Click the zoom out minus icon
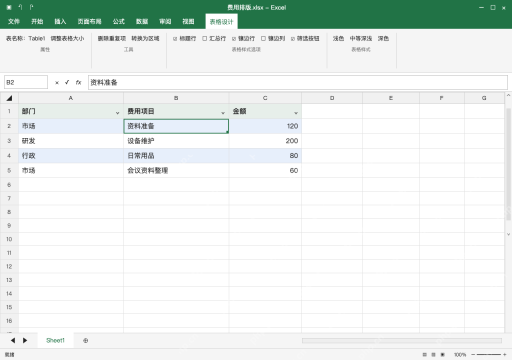 coord(473,355)
